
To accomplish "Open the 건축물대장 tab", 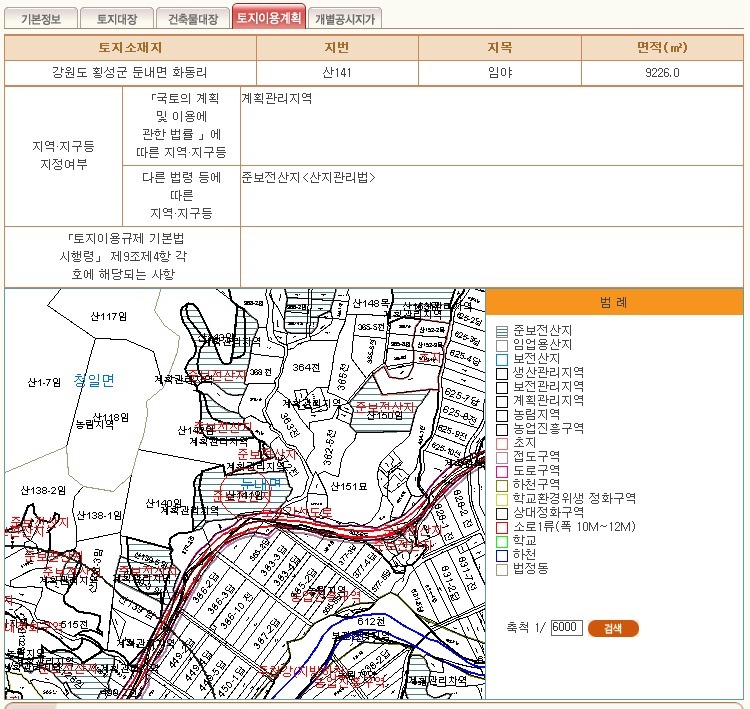I will pyautogui.click(x=193, y=19).
